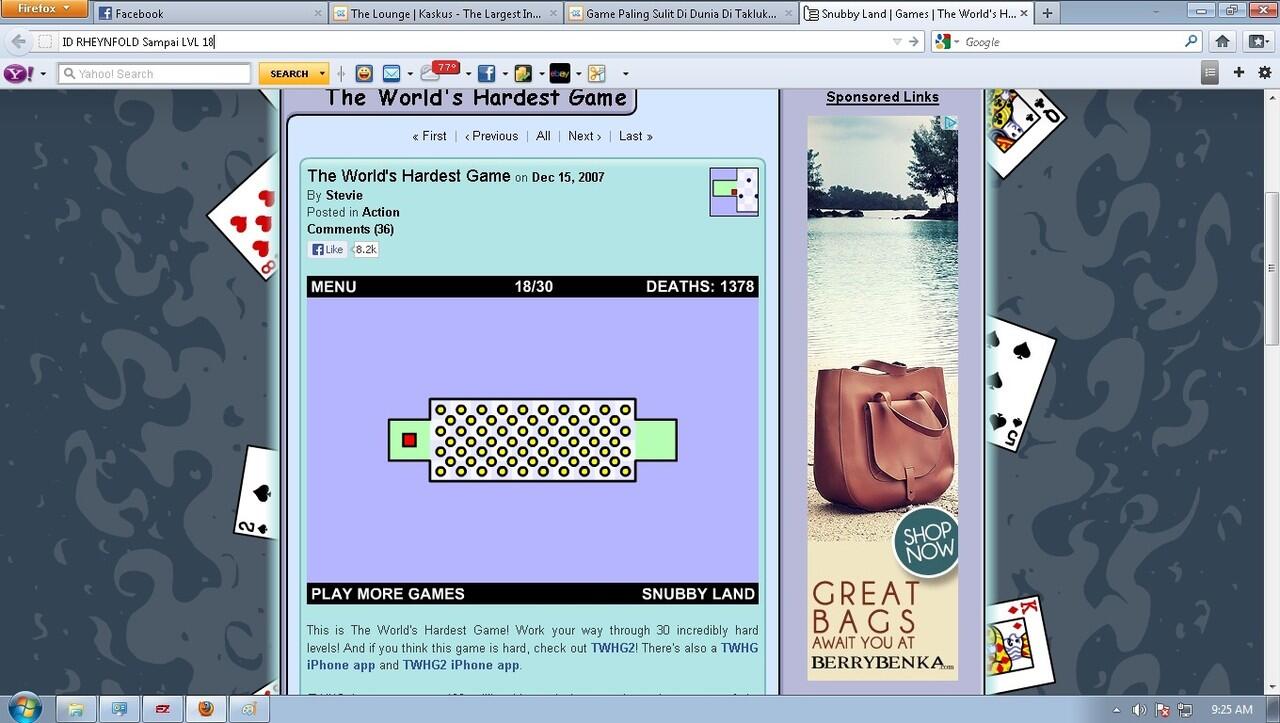Click the yellow SEARCH button
The image size is (1280, 723).
coord(288,74)
